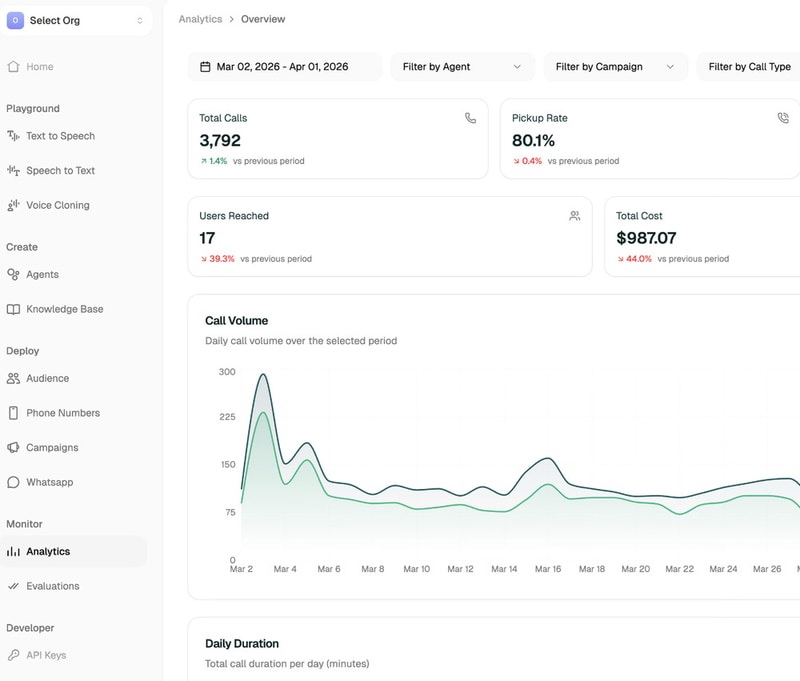
Task: Click the phone icon in Total Calls card
Action: coord(470,118)
